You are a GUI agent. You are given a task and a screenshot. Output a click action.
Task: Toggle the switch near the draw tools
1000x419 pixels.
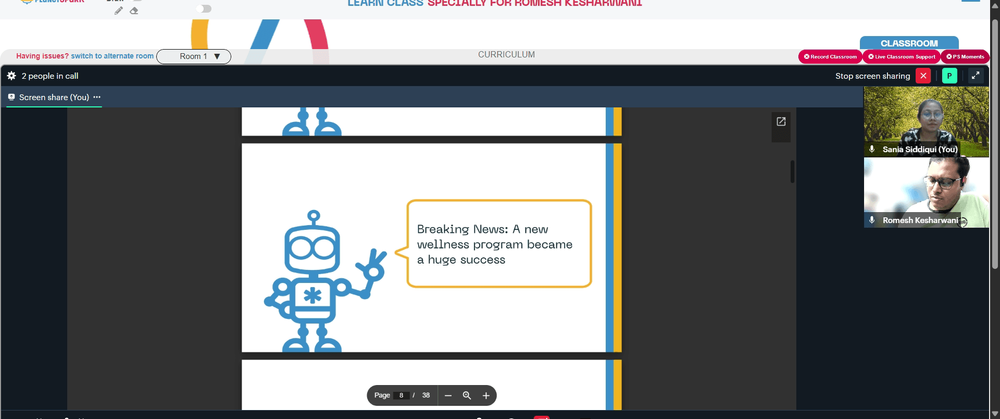(204, 9)
